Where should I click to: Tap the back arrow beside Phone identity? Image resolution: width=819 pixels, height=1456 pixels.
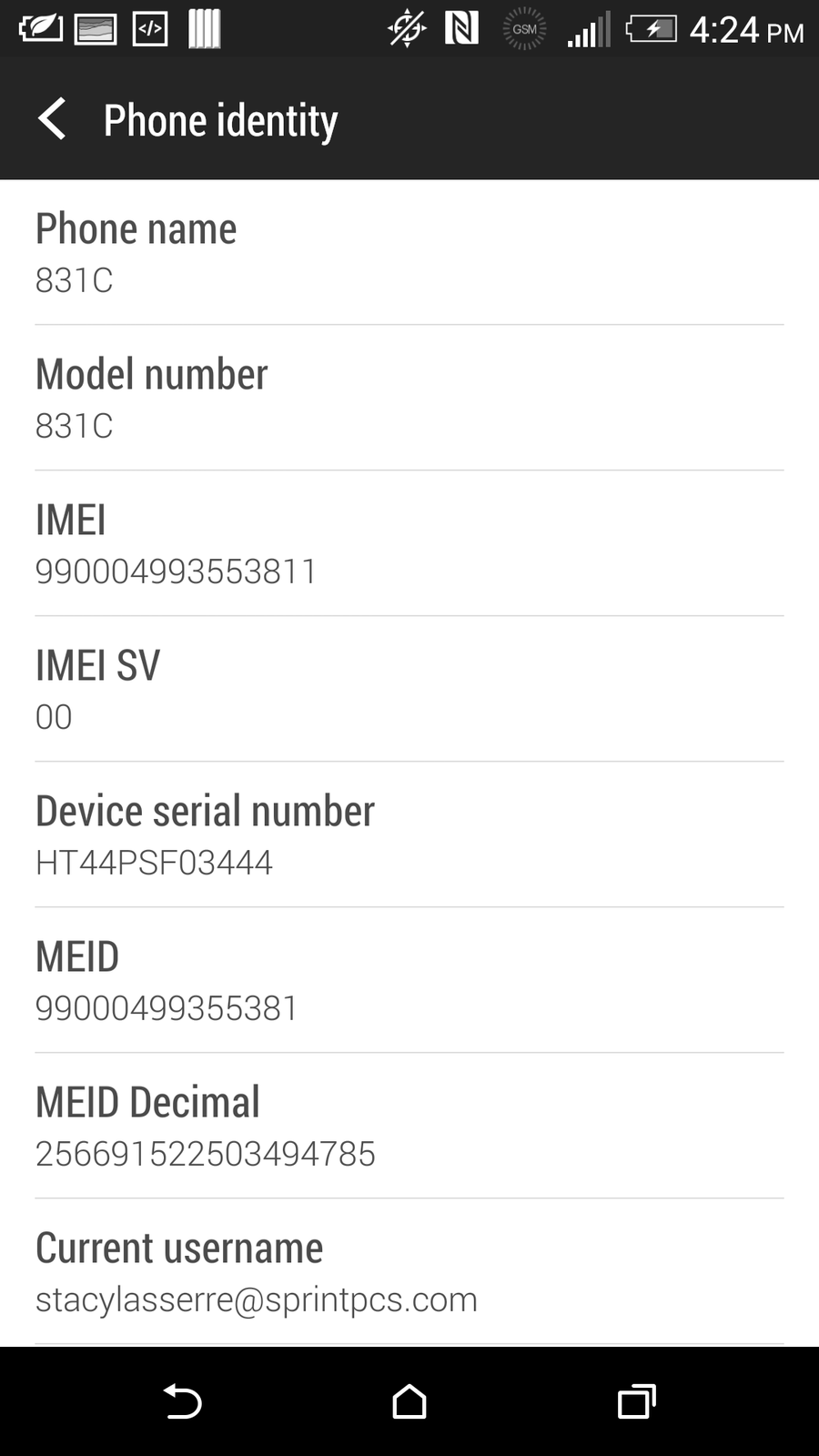point(52,119)
